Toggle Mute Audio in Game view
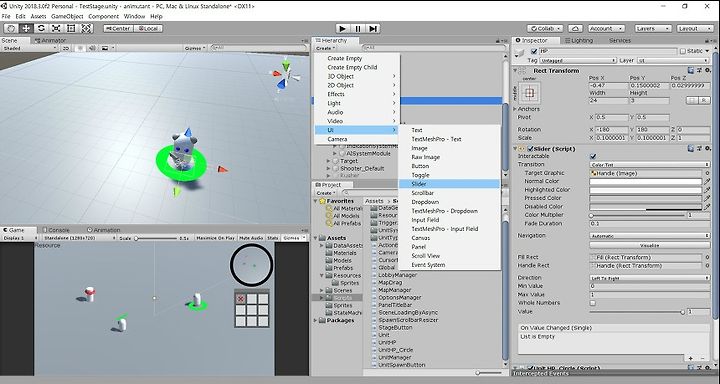 point(251,238)
